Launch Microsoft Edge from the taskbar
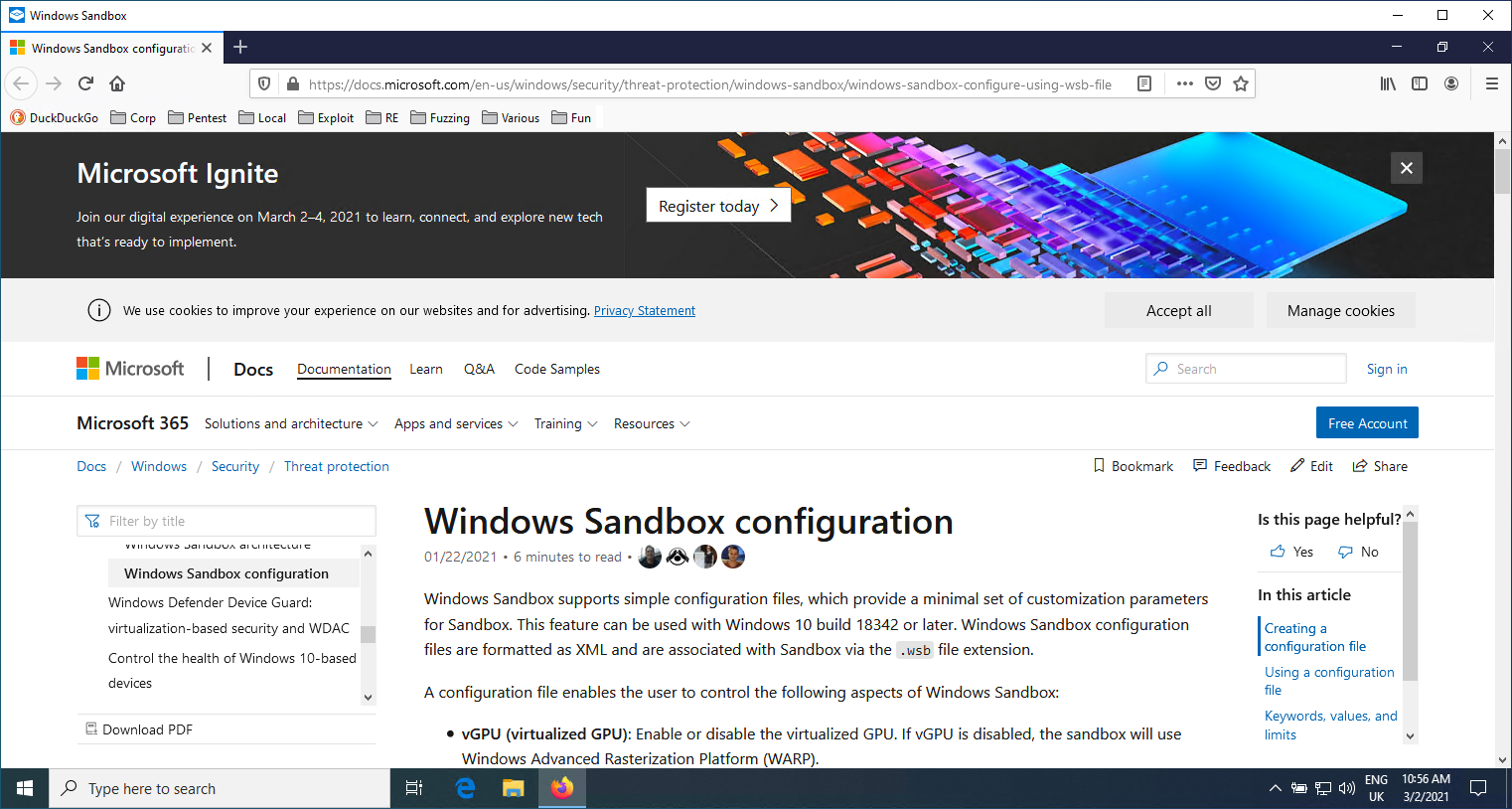Screen dimensions: 1512x809 [464, 788]
